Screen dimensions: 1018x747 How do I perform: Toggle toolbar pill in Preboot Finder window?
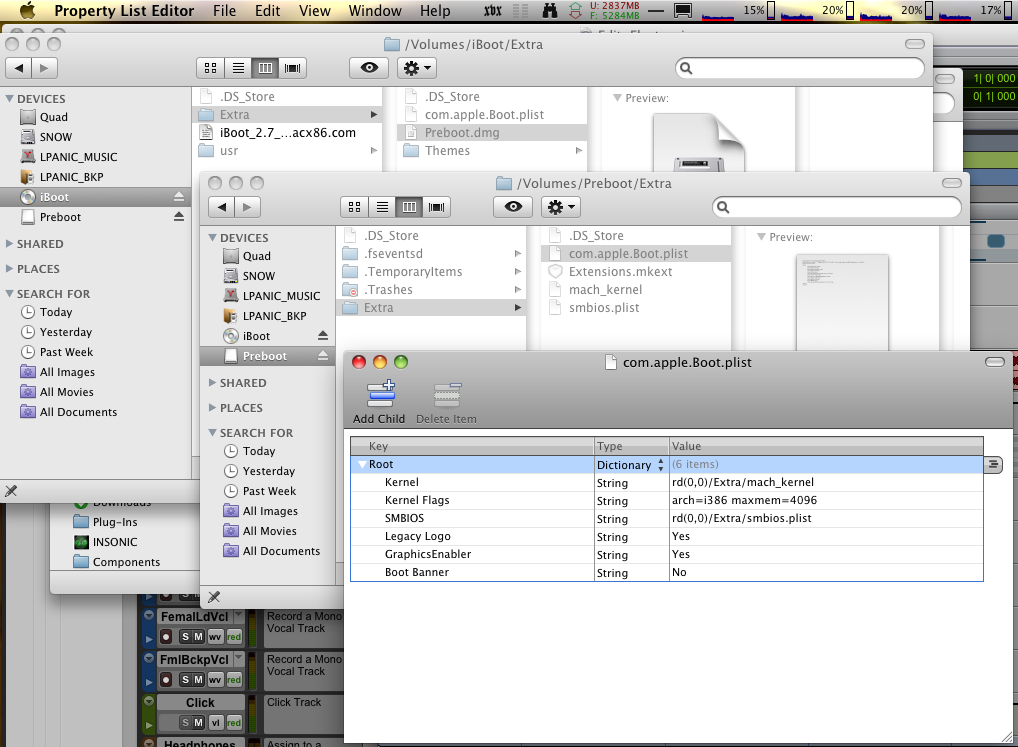(x=951, y=183)
